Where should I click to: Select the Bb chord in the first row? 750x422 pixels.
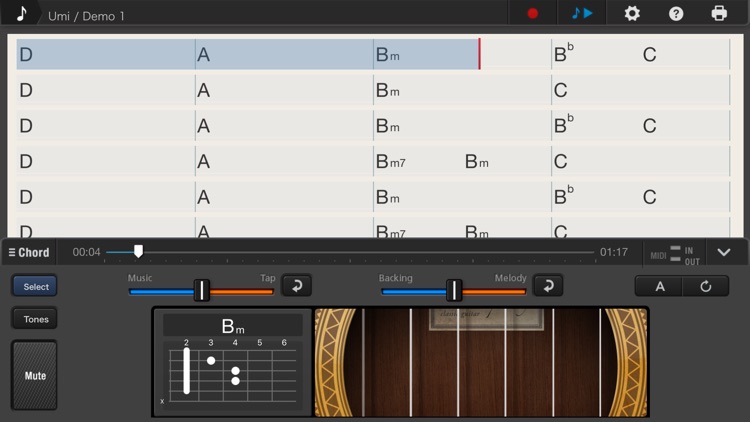[x=563, y=53]
